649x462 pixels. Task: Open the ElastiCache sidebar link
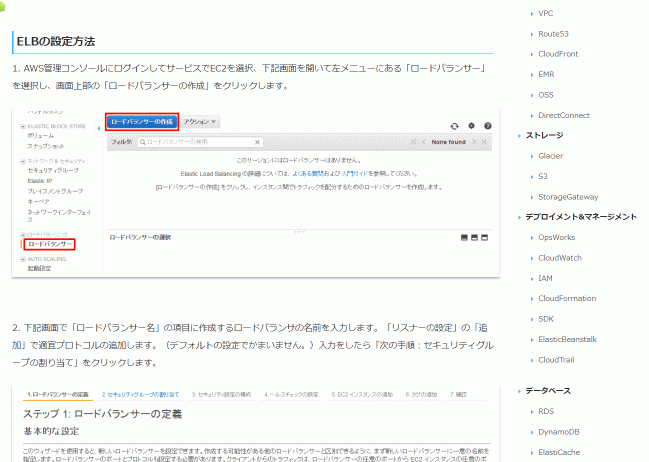tap(559, 452)
